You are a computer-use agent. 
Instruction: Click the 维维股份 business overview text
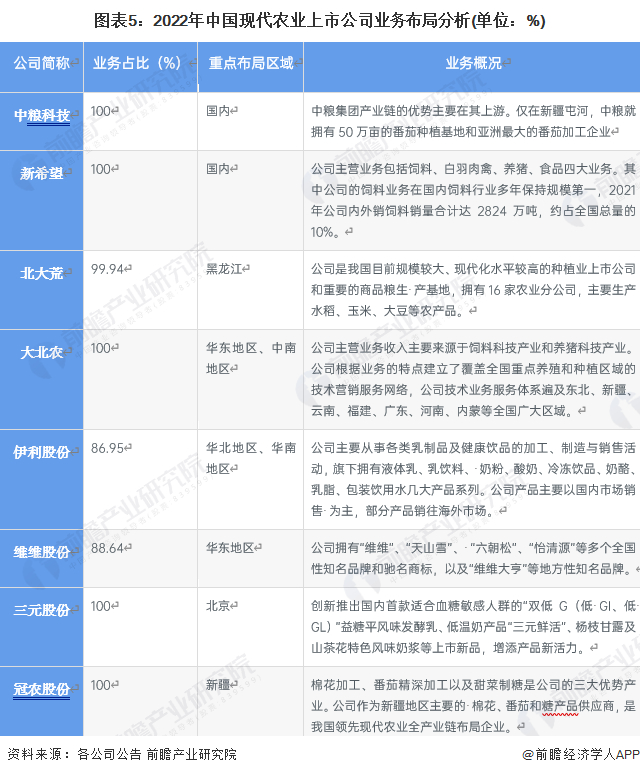[473, 558]
